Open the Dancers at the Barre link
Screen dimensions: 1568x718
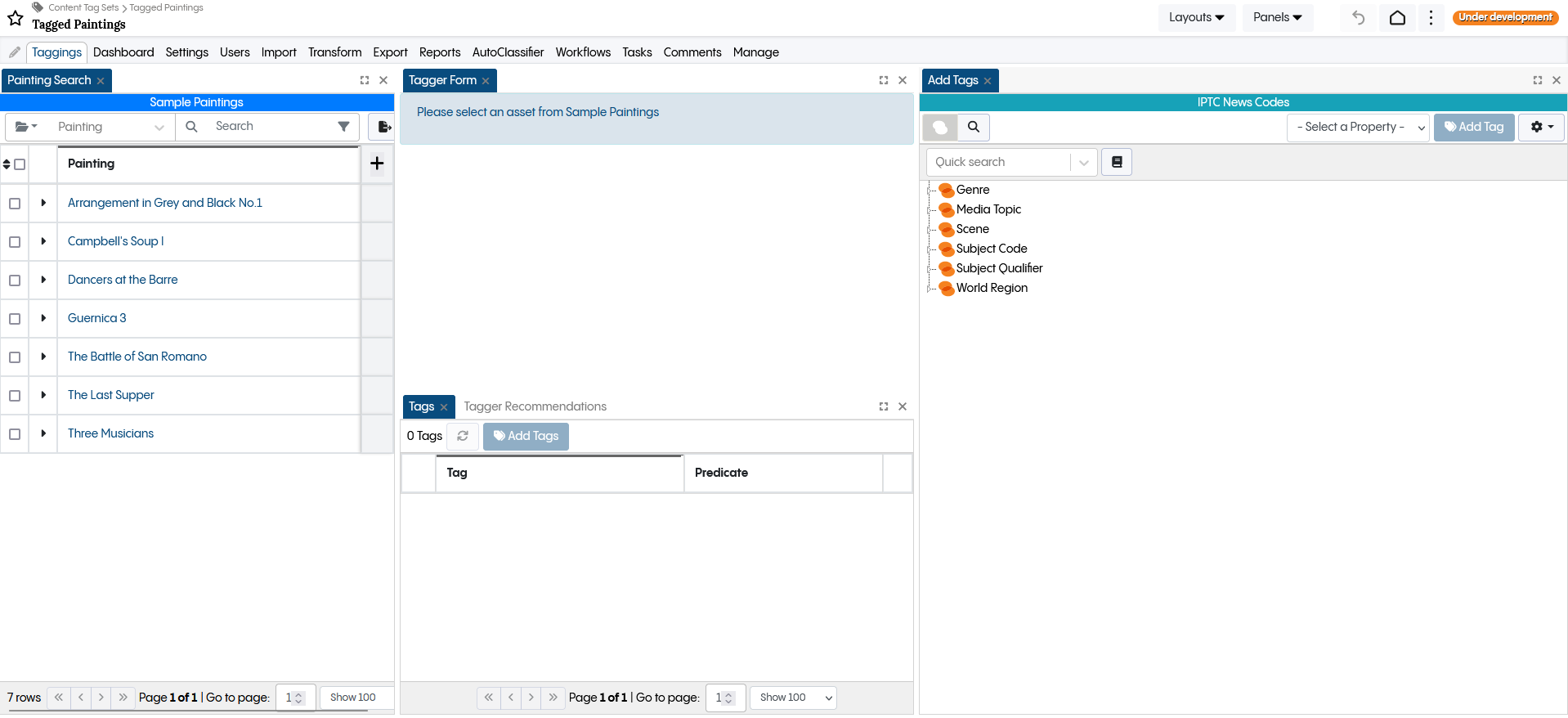pos(123,280)
